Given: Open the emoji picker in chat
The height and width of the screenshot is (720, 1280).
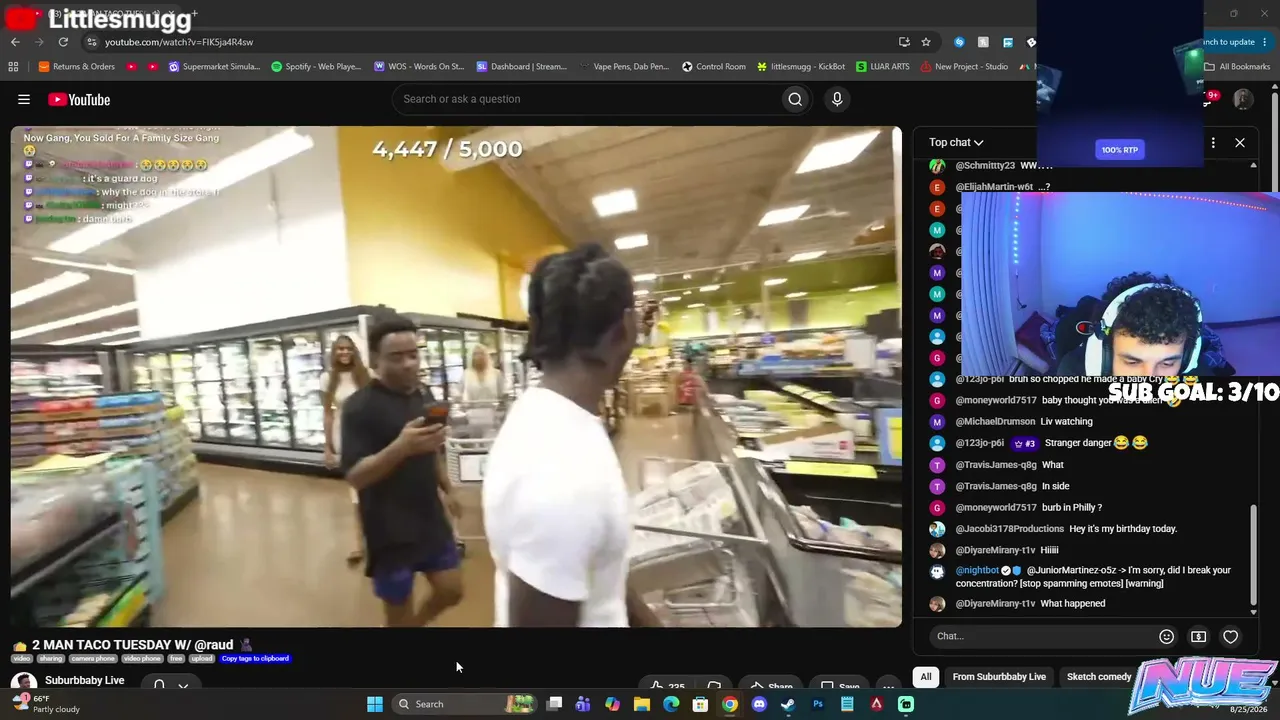Looking at the screenshot, I should pos(1166,636).
